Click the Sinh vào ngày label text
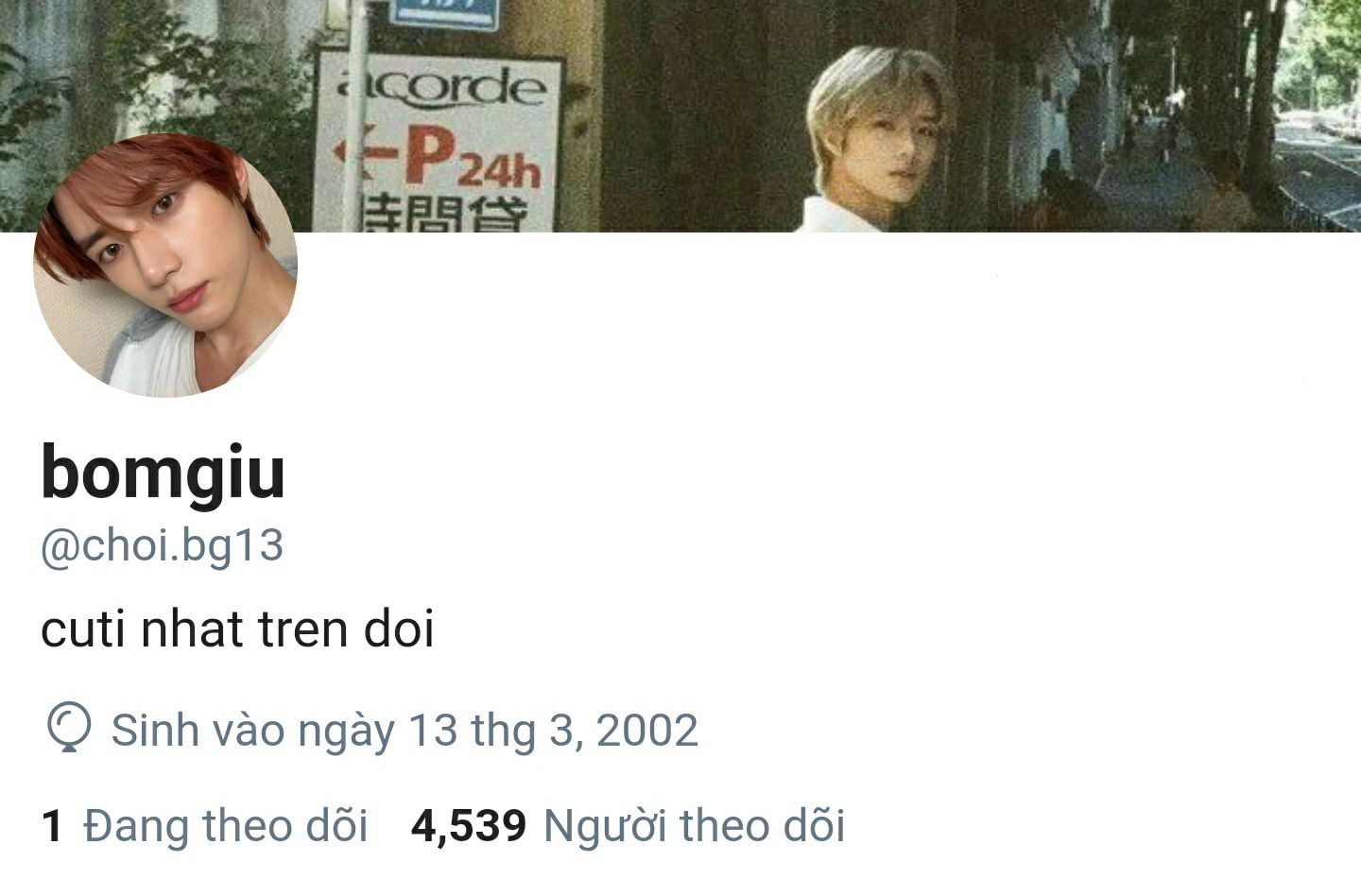The height and width of the screenshot is (896, 1361). (x=253, y=731)
